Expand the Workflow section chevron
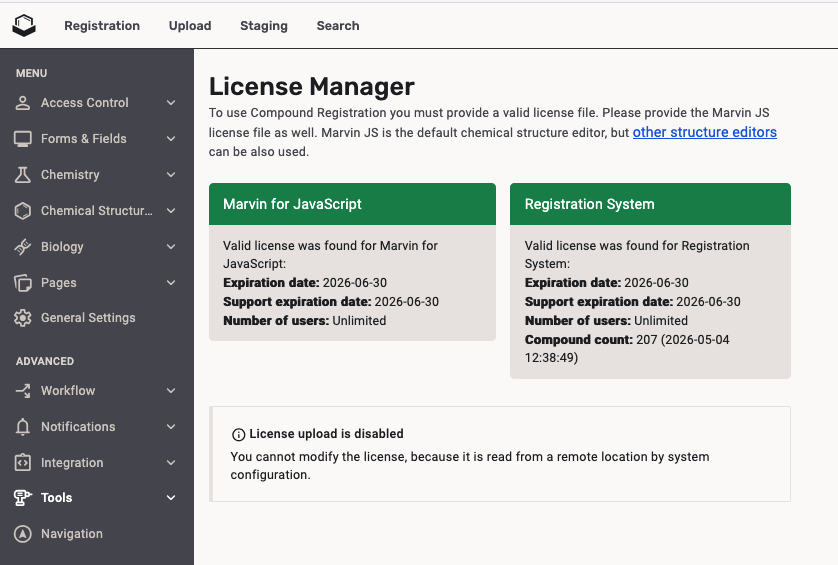 (171, 391)
